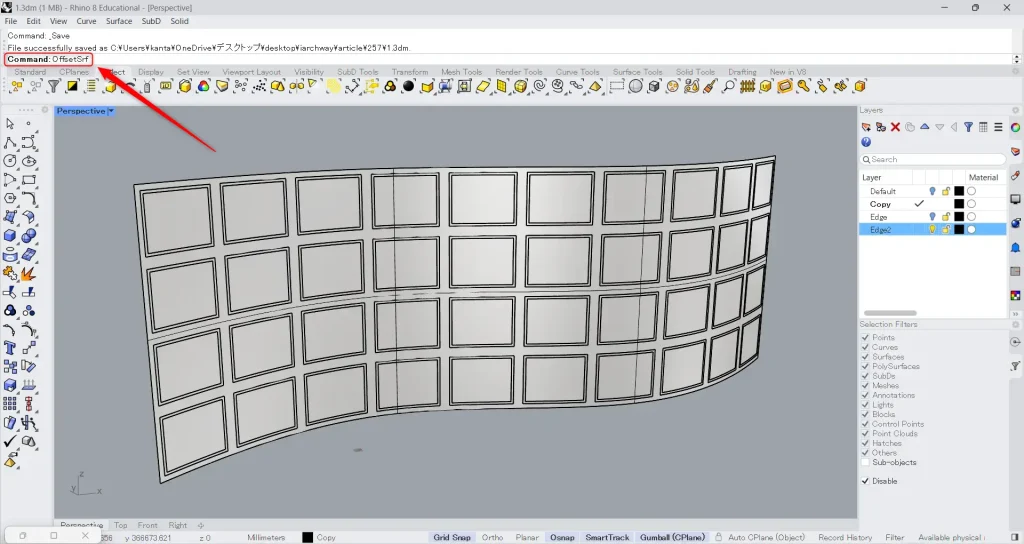Click the Join puzzle-piece icon

pos(10,274)
